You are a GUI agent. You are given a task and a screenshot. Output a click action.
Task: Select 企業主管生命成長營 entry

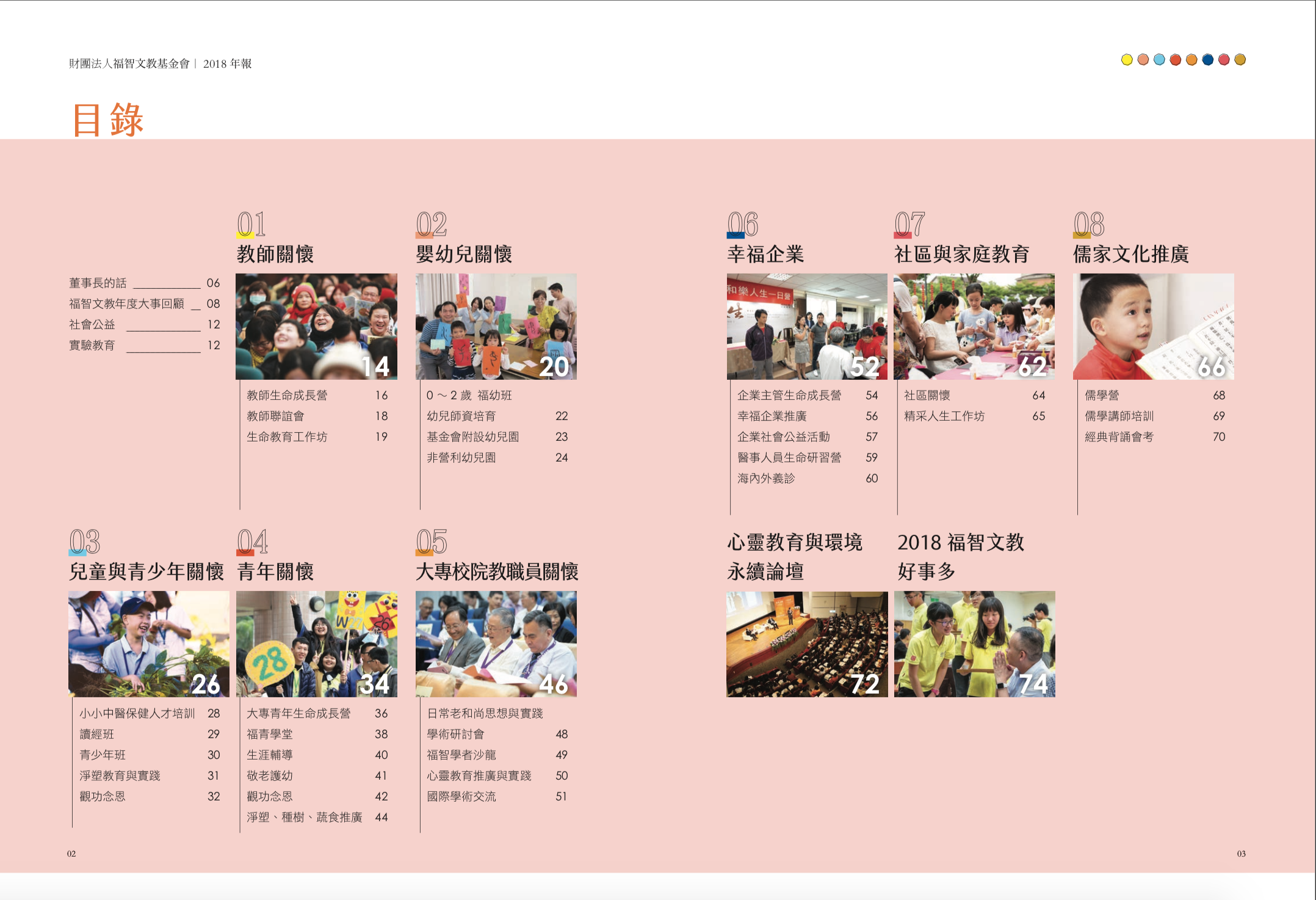pos(789,396)
